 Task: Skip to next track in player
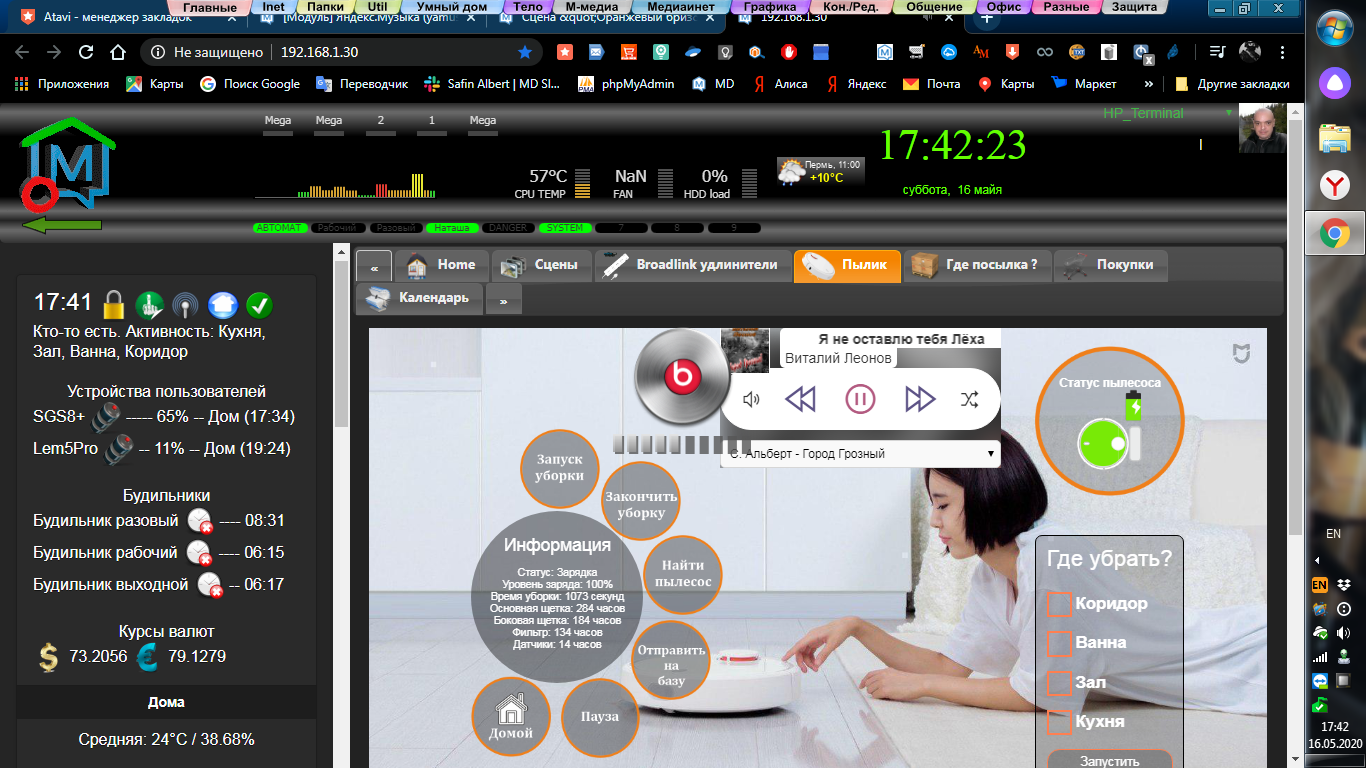[x=919, y=400]
